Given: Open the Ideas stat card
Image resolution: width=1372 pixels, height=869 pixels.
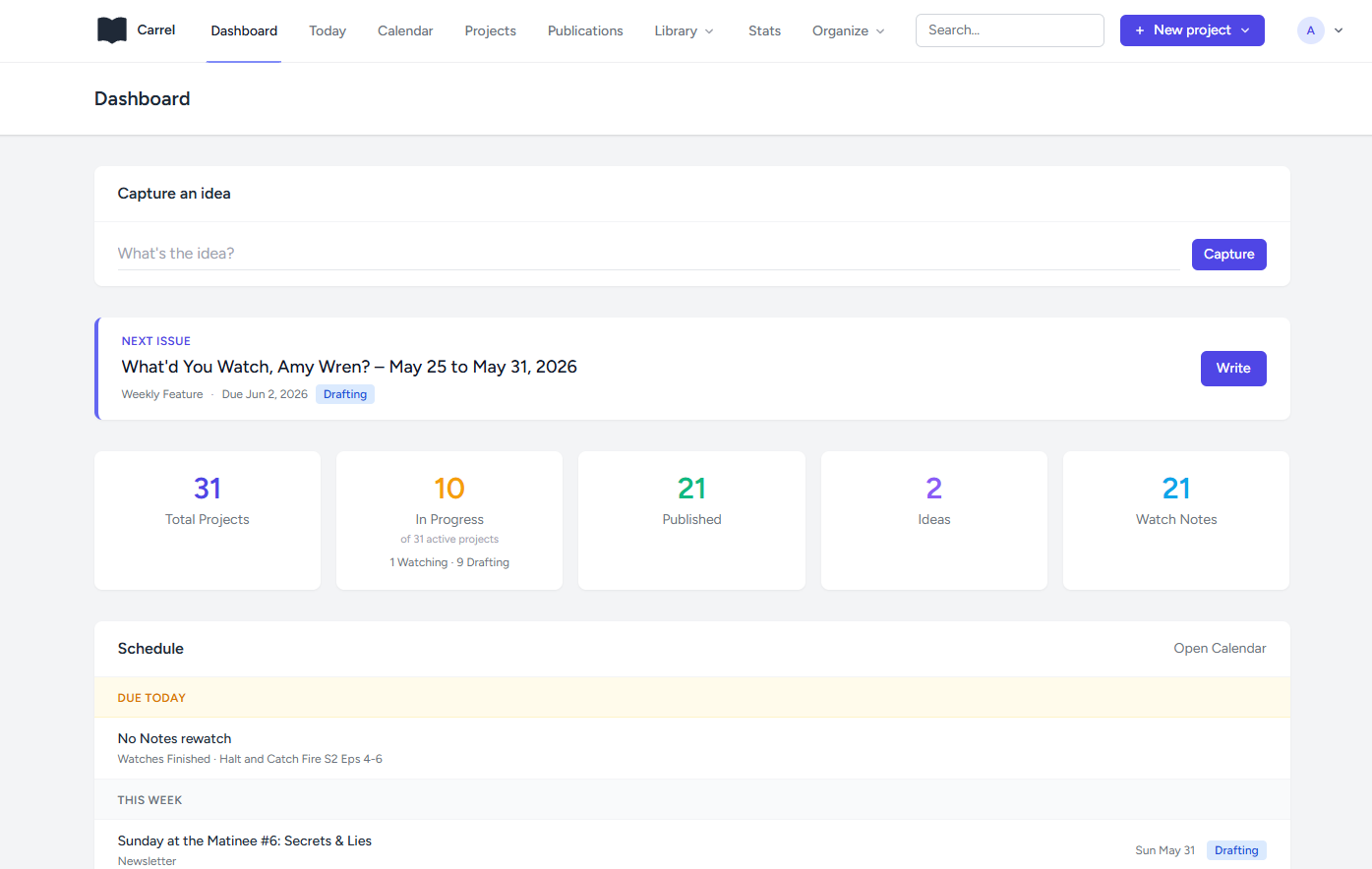Looking at the screenshot, I should coord(934,520).
